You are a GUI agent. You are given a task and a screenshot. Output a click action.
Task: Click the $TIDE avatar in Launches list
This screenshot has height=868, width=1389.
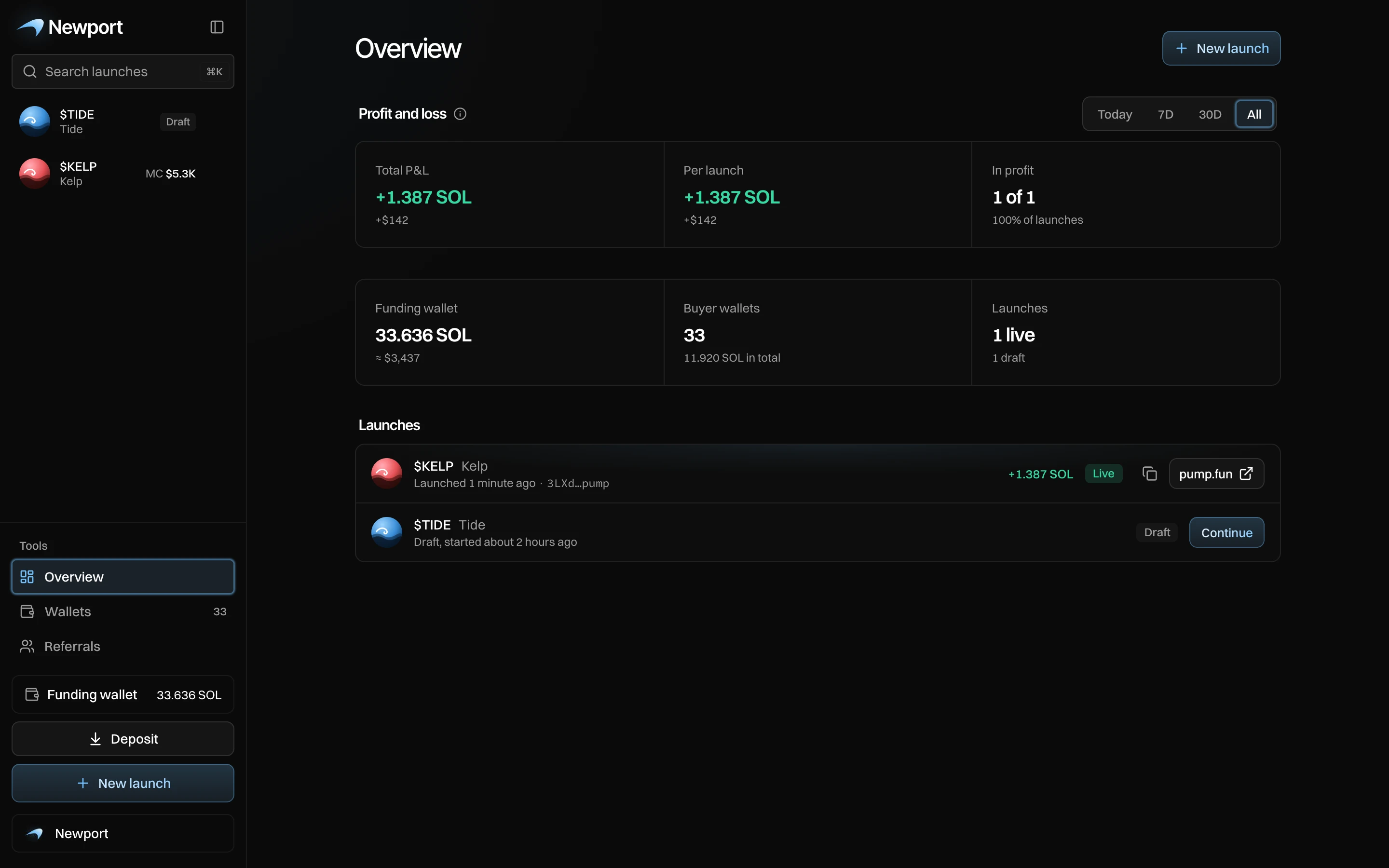tap(386, 532)
